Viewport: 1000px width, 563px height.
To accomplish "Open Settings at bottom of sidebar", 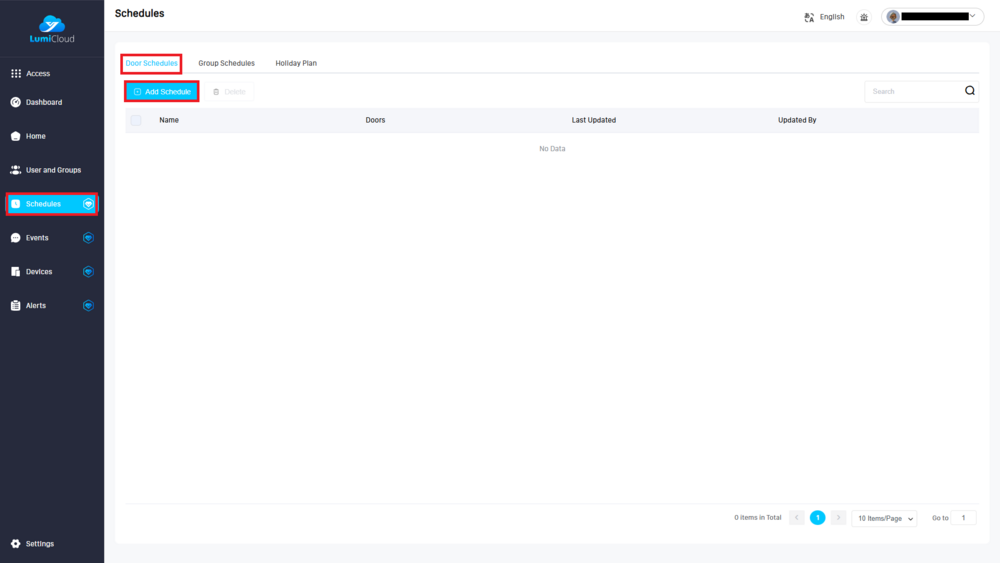I will tap(39, 544).
